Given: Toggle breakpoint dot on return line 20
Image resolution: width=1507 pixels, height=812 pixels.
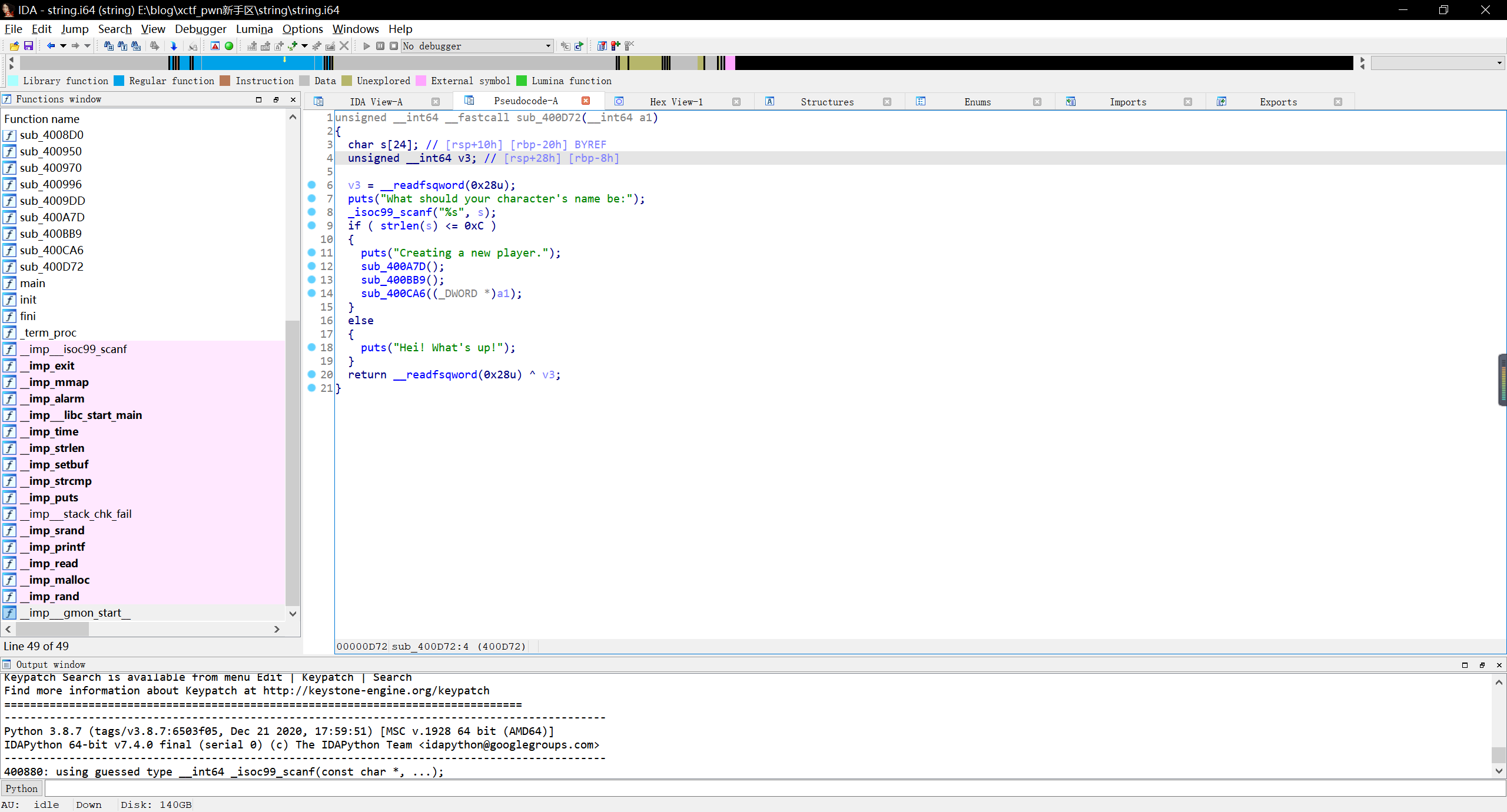Looking at the screenshot, I should point(312,374).
